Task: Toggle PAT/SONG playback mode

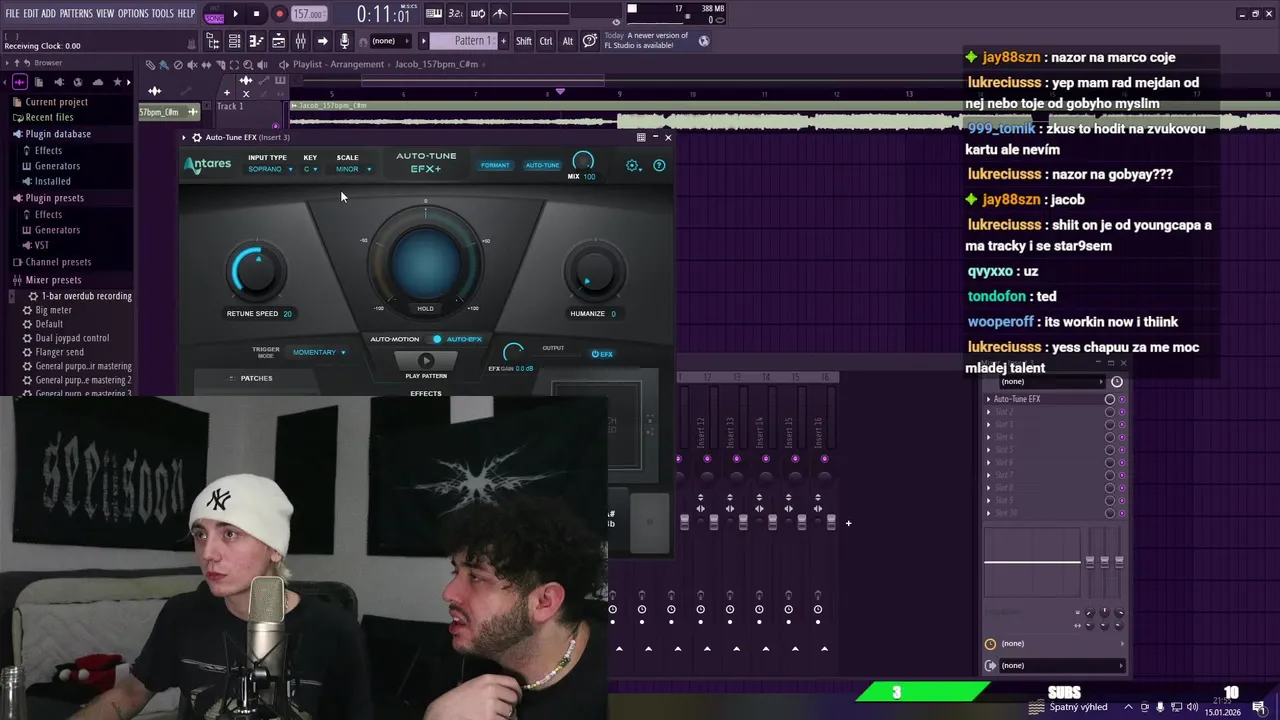Action: 214,15
